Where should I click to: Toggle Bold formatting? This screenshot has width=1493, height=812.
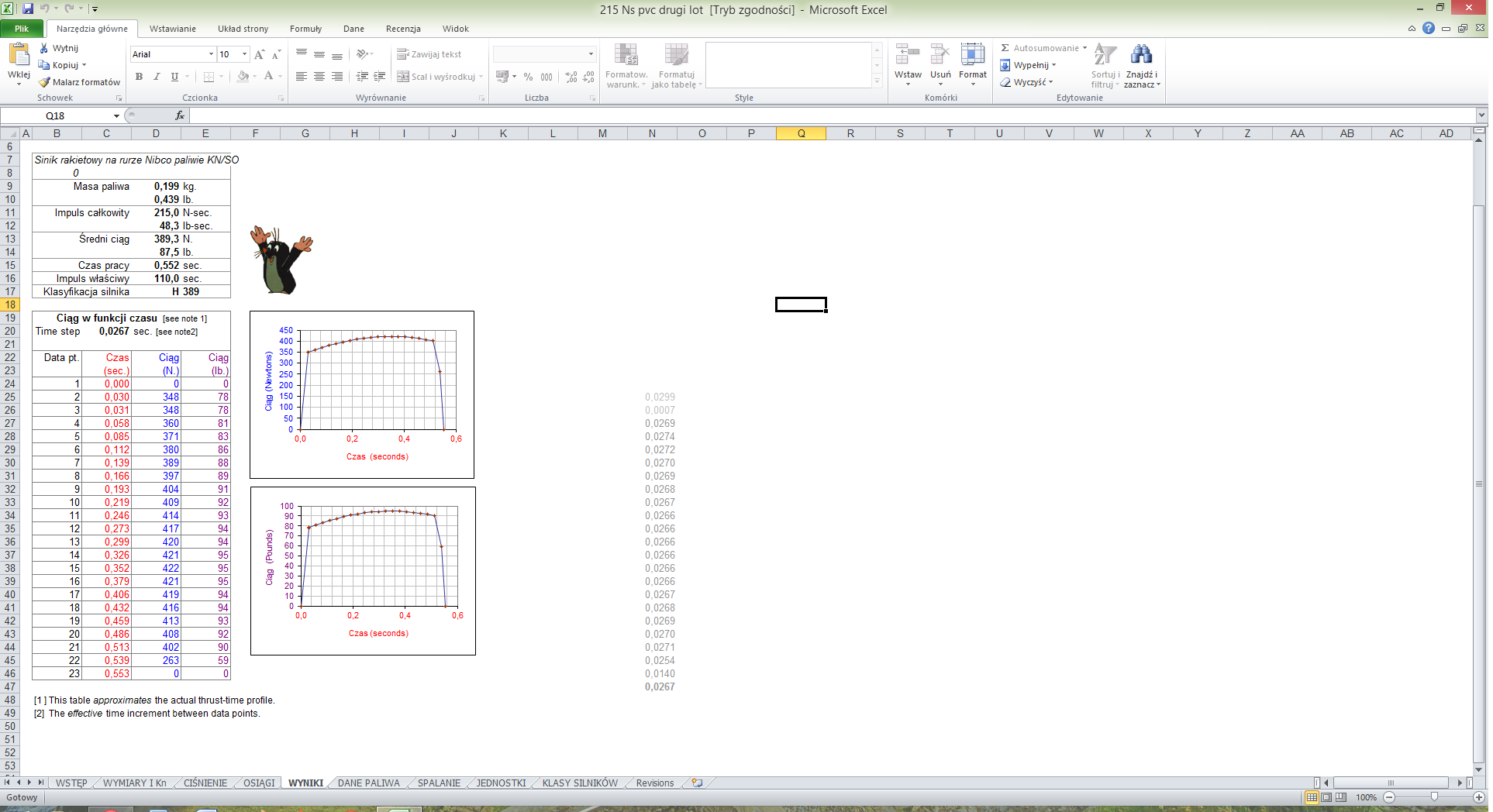coord(139,77)
